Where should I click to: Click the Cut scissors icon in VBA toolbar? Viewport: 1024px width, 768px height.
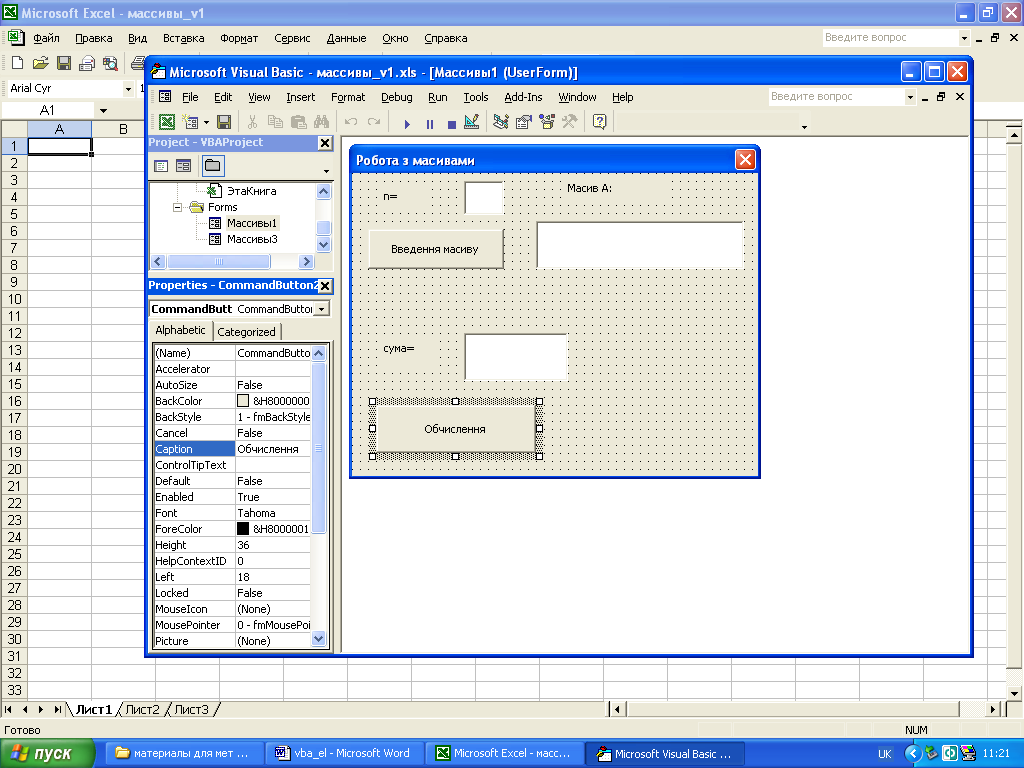[x=253, y=121]
